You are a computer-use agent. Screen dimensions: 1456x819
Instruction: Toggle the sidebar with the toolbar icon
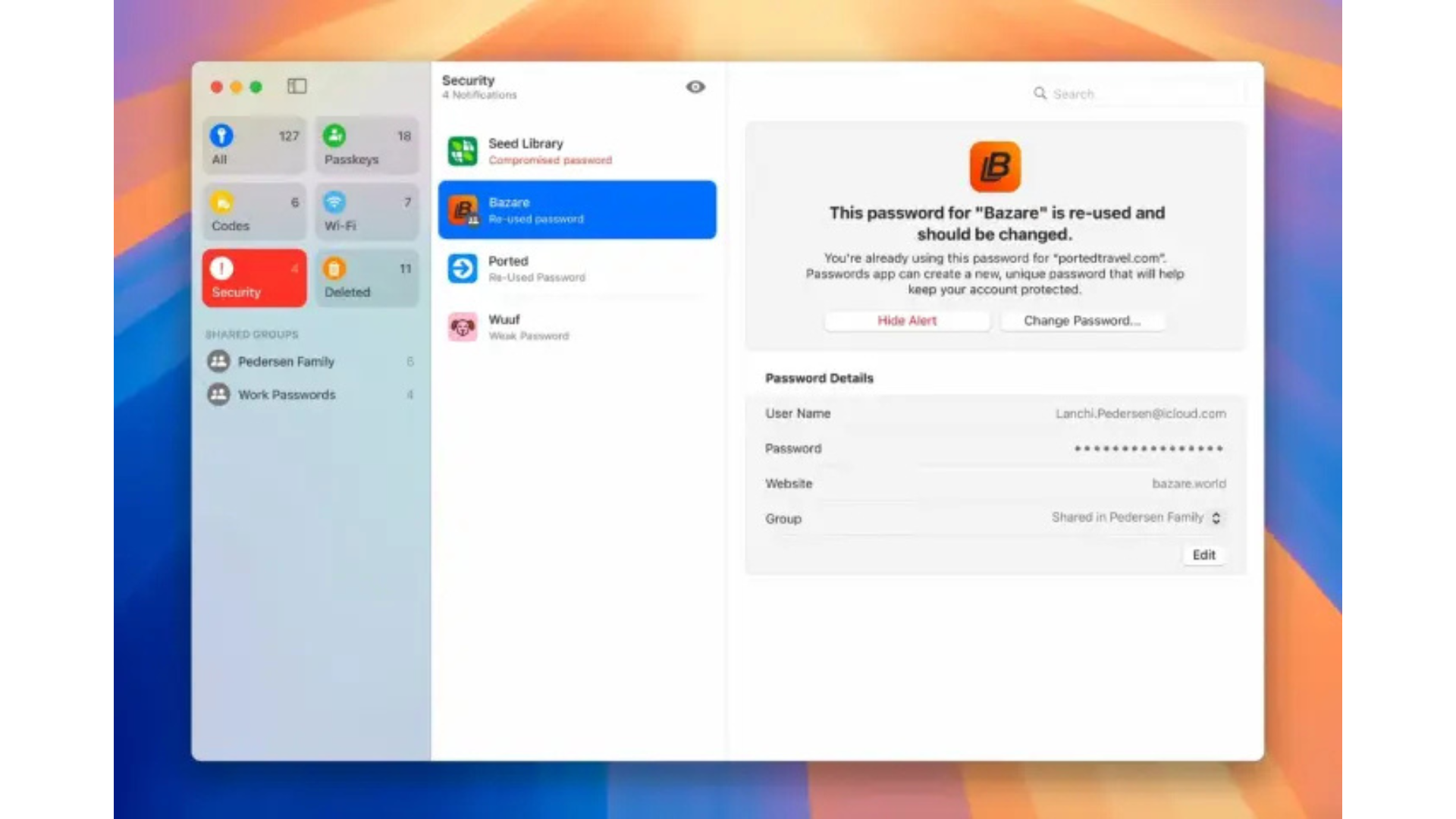(297, 86)
